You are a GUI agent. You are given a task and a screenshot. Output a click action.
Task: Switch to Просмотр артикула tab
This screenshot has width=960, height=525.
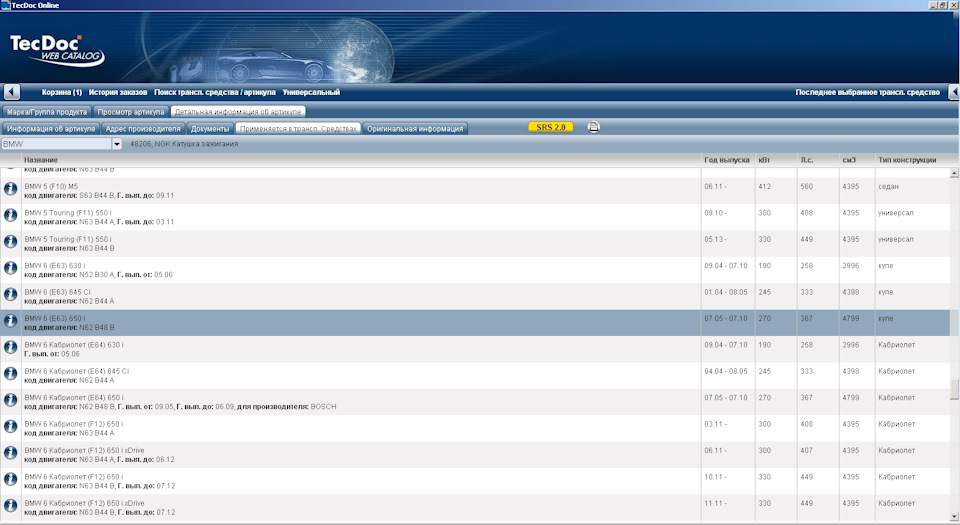click(131, 112)
